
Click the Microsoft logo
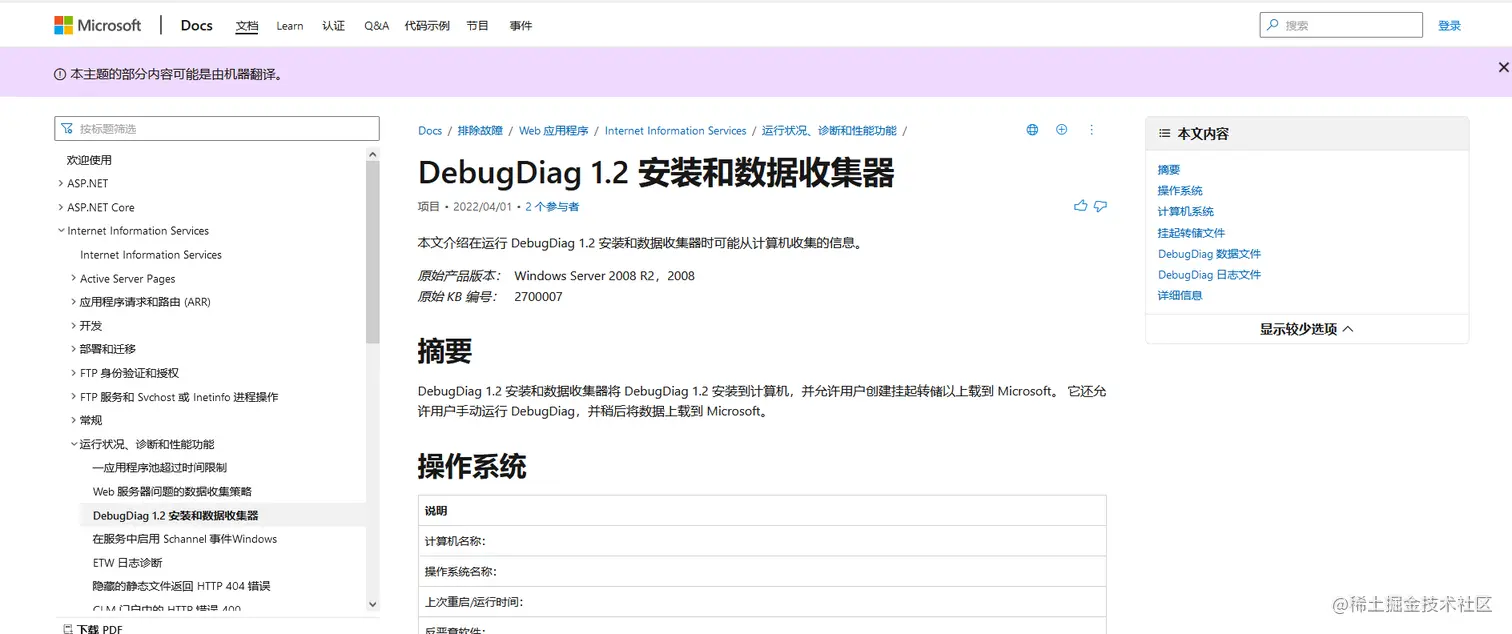click(x=98, y=25)
